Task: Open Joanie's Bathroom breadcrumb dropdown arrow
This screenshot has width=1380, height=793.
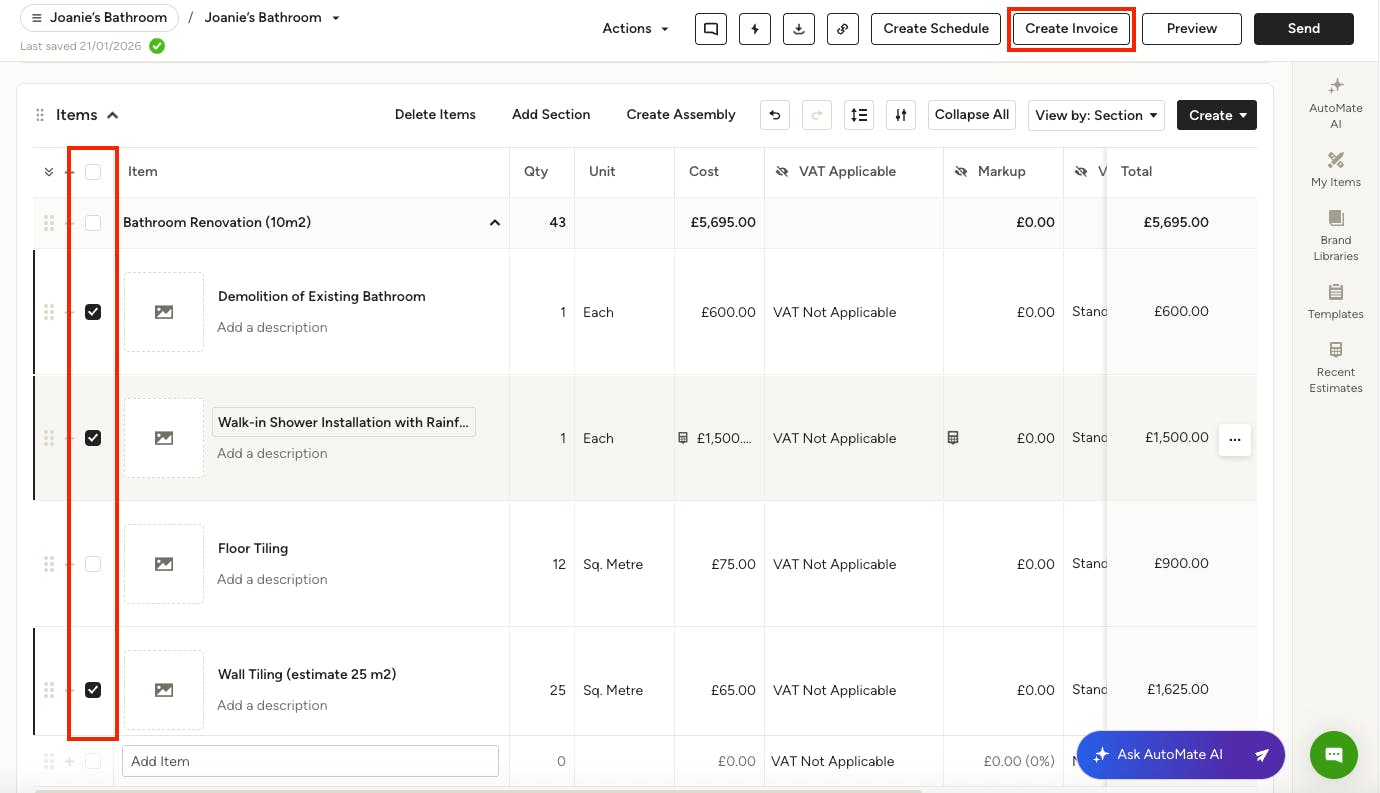Action: pyautogui.click(x=336, y=18)
